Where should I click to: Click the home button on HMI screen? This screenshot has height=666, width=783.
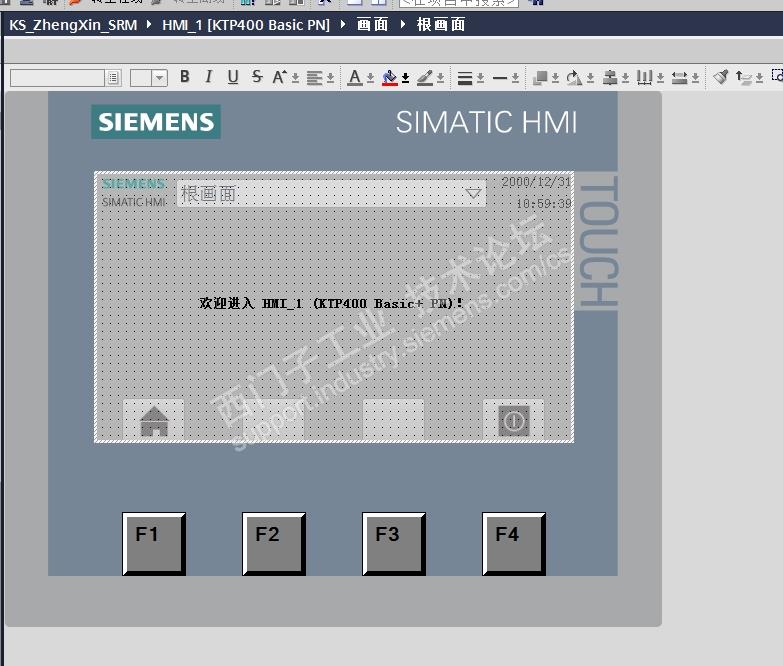pyautogui.click(x=154, y=420)
